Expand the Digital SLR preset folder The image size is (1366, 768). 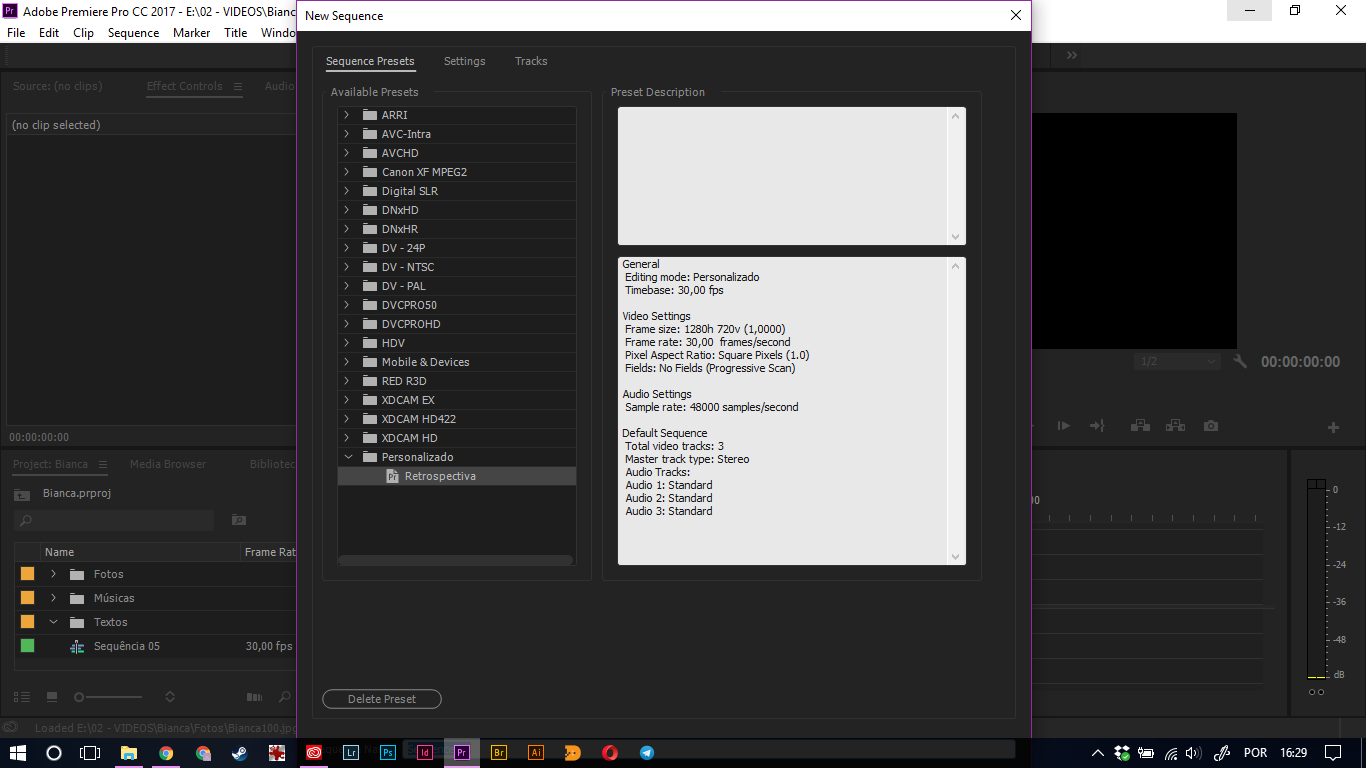point(347,191)
